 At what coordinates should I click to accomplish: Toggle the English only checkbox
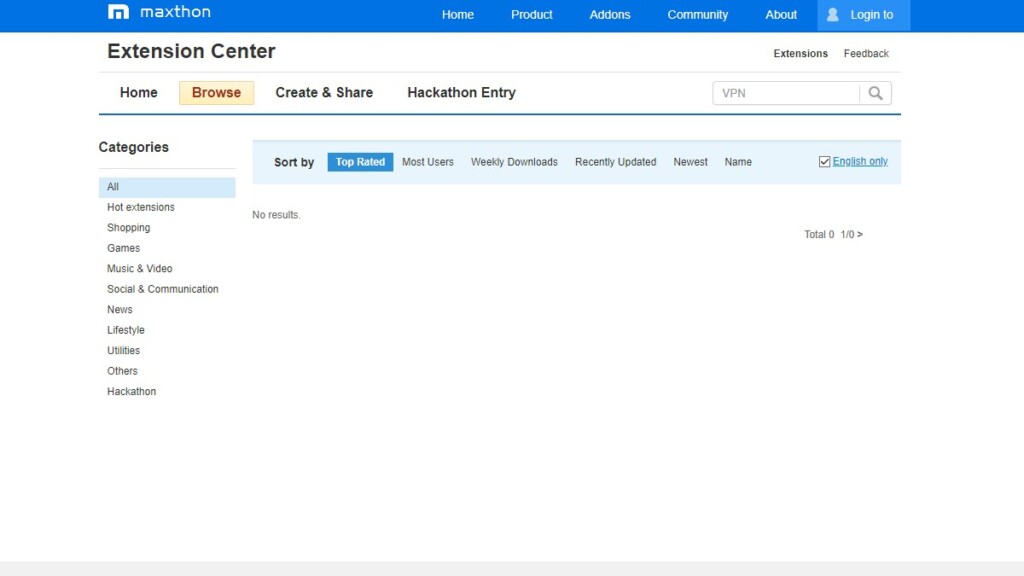pos(824,161)
